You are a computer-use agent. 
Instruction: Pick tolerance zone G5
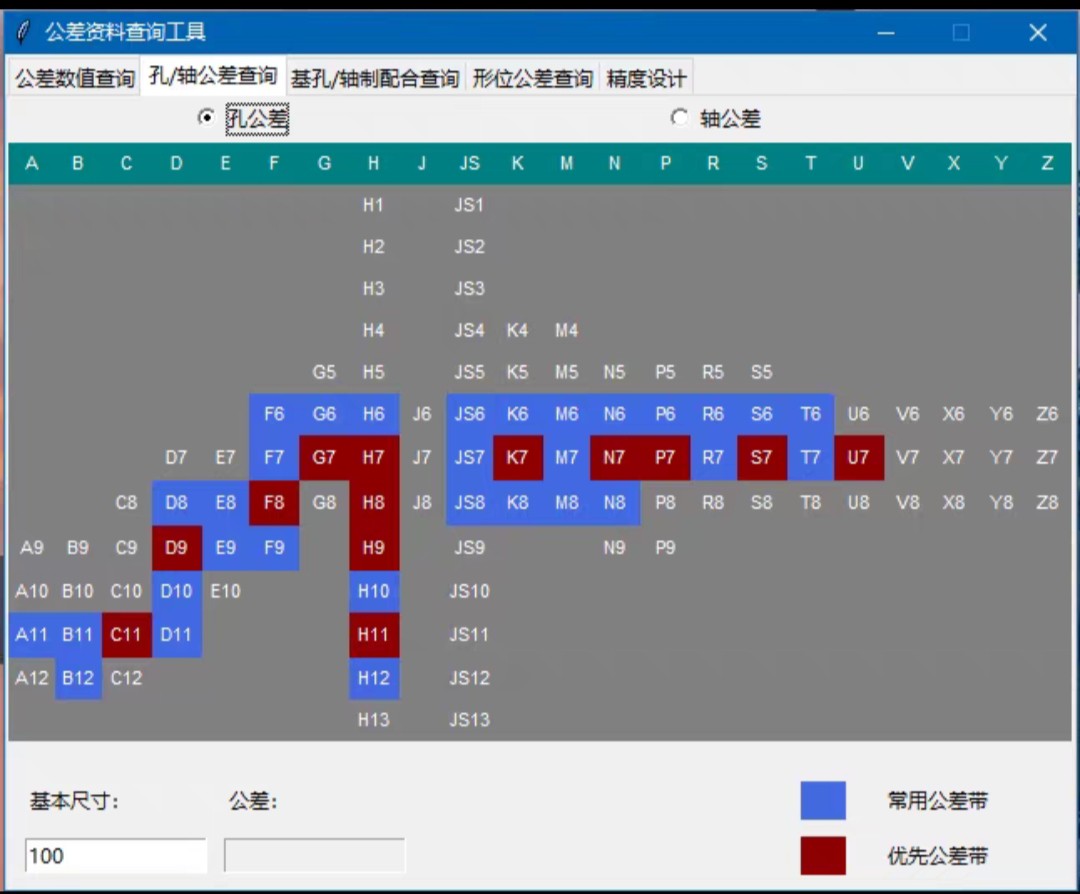coord(324,373)
